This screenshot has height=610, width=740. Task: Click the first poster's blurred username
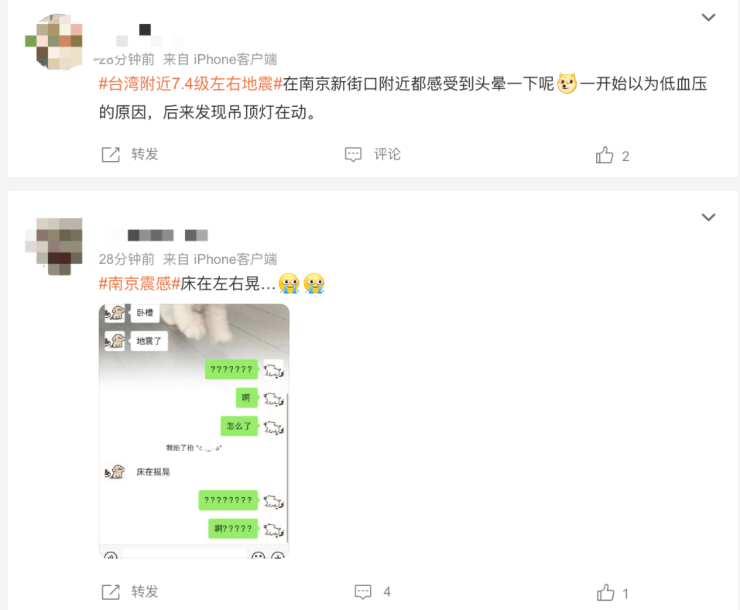[142, 35]
